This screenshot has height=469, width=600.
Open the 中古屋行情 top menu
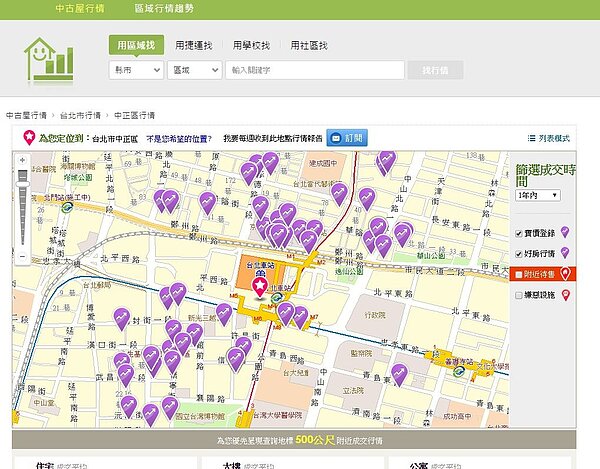(x=80, y=8)
